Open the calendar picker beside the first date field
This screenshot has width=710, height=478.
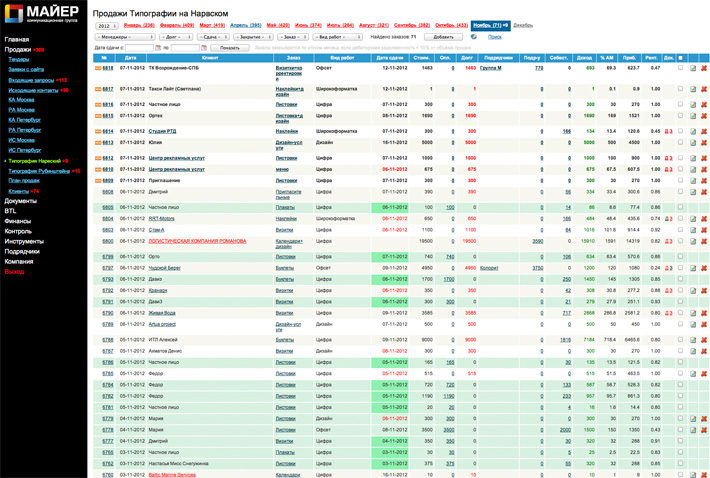tap(158, 47)
